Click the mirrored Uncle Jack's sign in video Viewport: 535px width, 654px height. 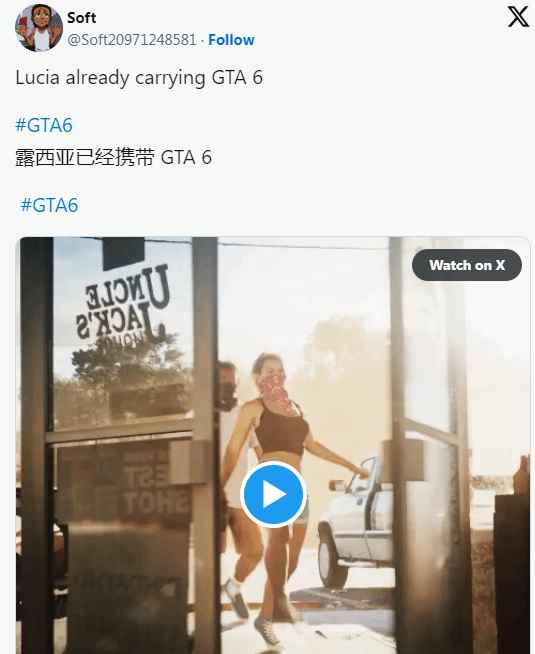[123, 306]
